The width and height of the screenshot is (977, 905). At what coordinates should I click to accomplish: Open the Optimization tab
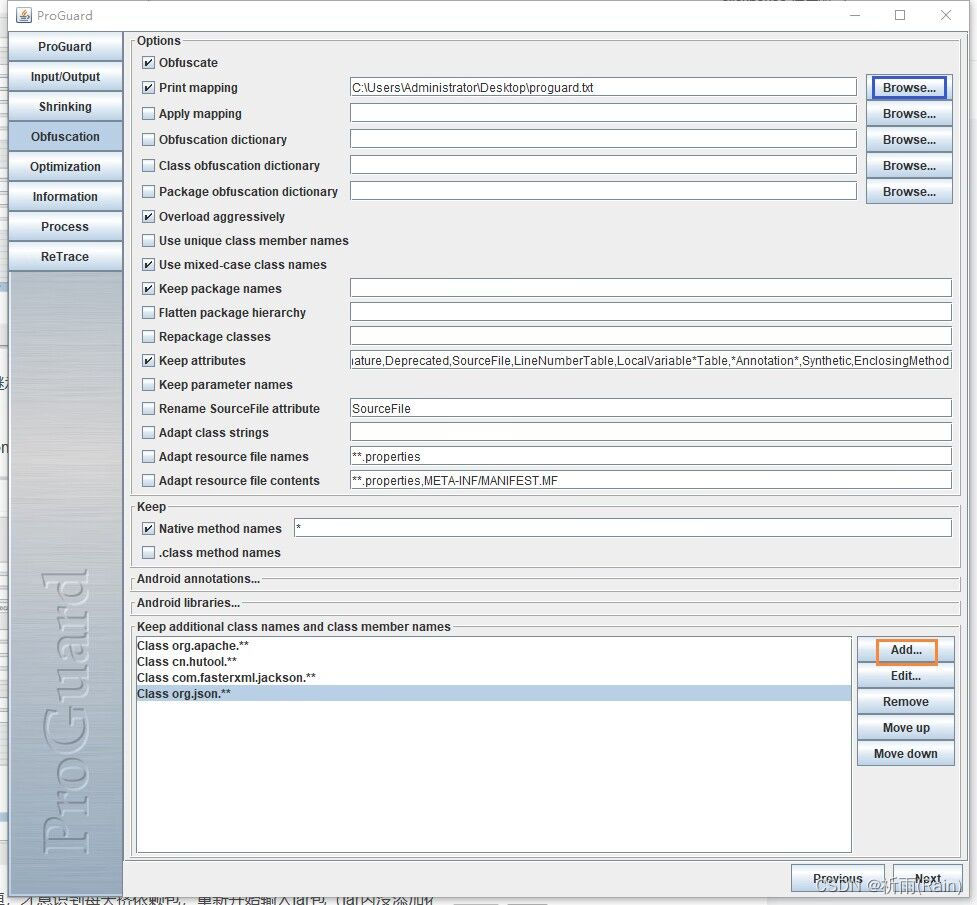pyautogui.click(x=65, y=166)
